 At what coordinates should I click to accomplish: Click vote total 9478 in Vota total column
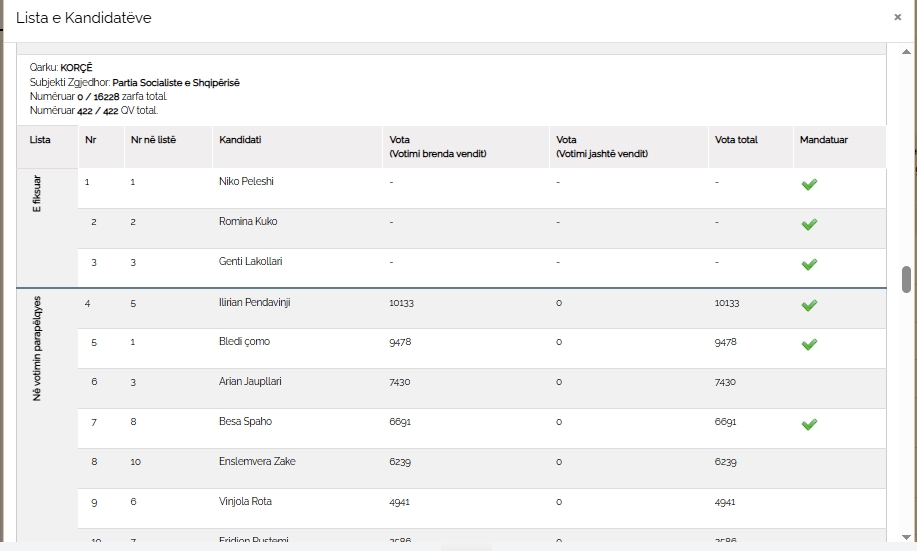point(725,342)
